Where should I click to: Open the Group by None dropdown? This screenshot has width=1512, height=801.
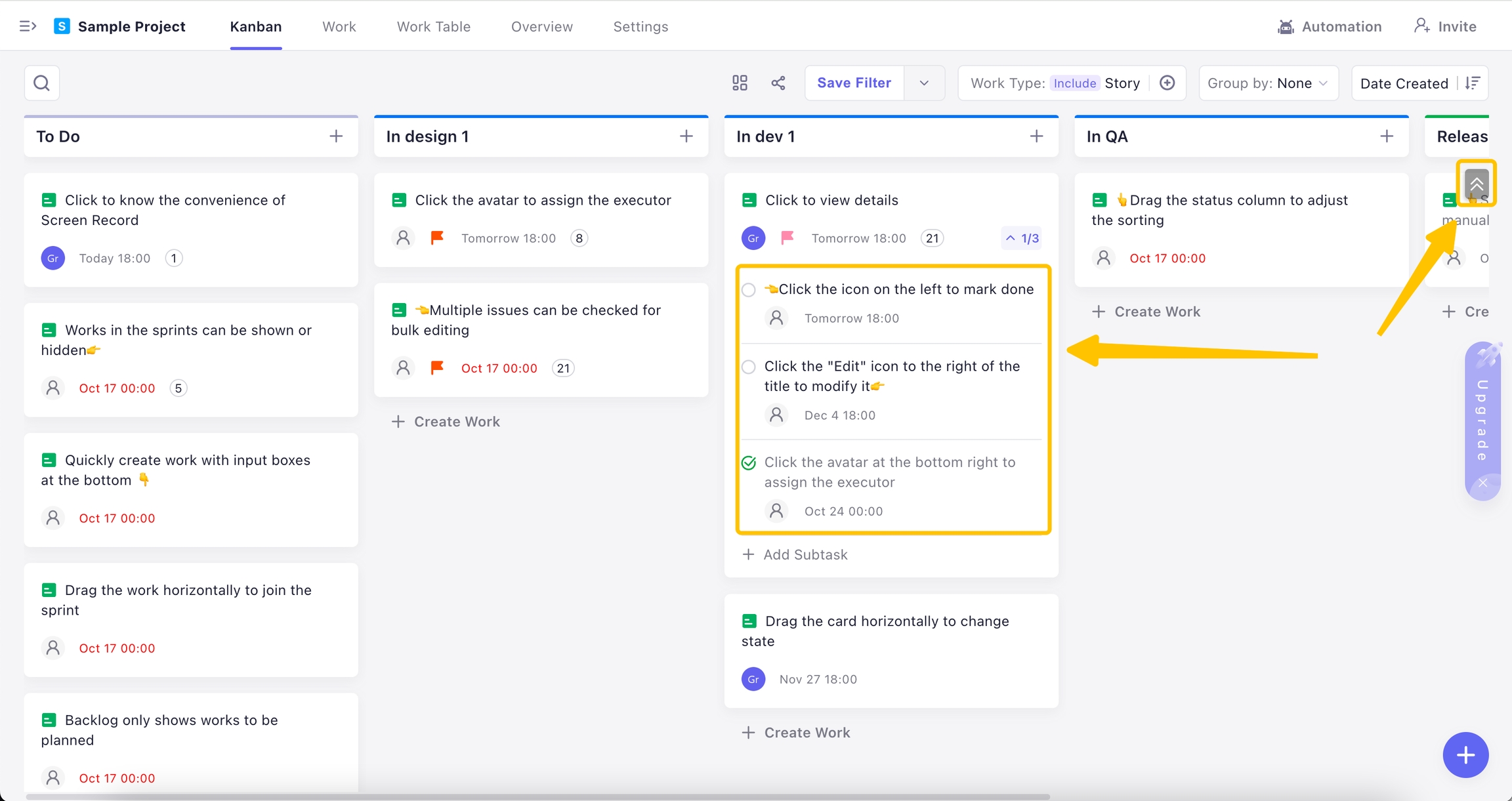click(x=1268, y=83)
